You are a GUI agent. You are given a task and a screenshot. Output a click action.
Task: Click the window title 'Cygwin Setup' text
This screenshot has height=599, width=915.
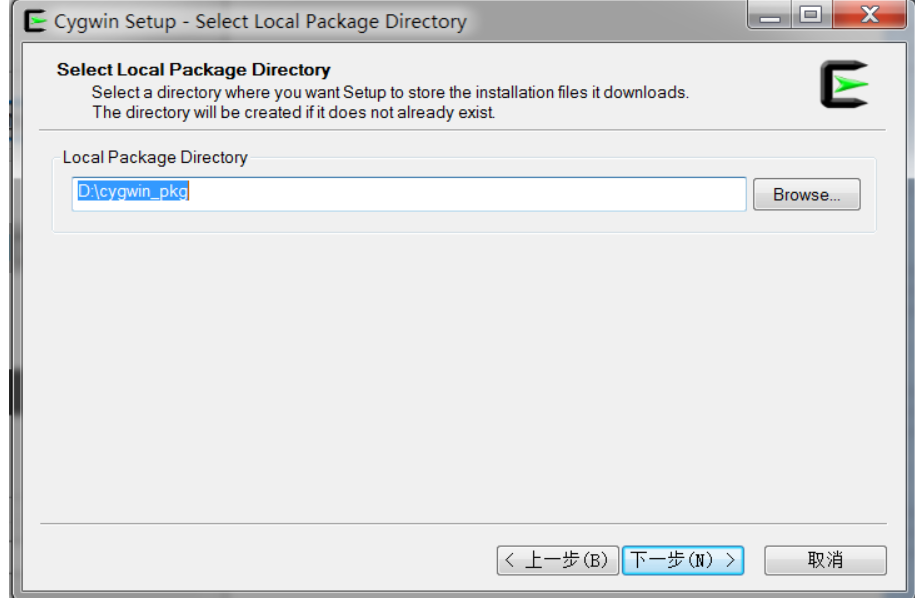coord(115,21)
